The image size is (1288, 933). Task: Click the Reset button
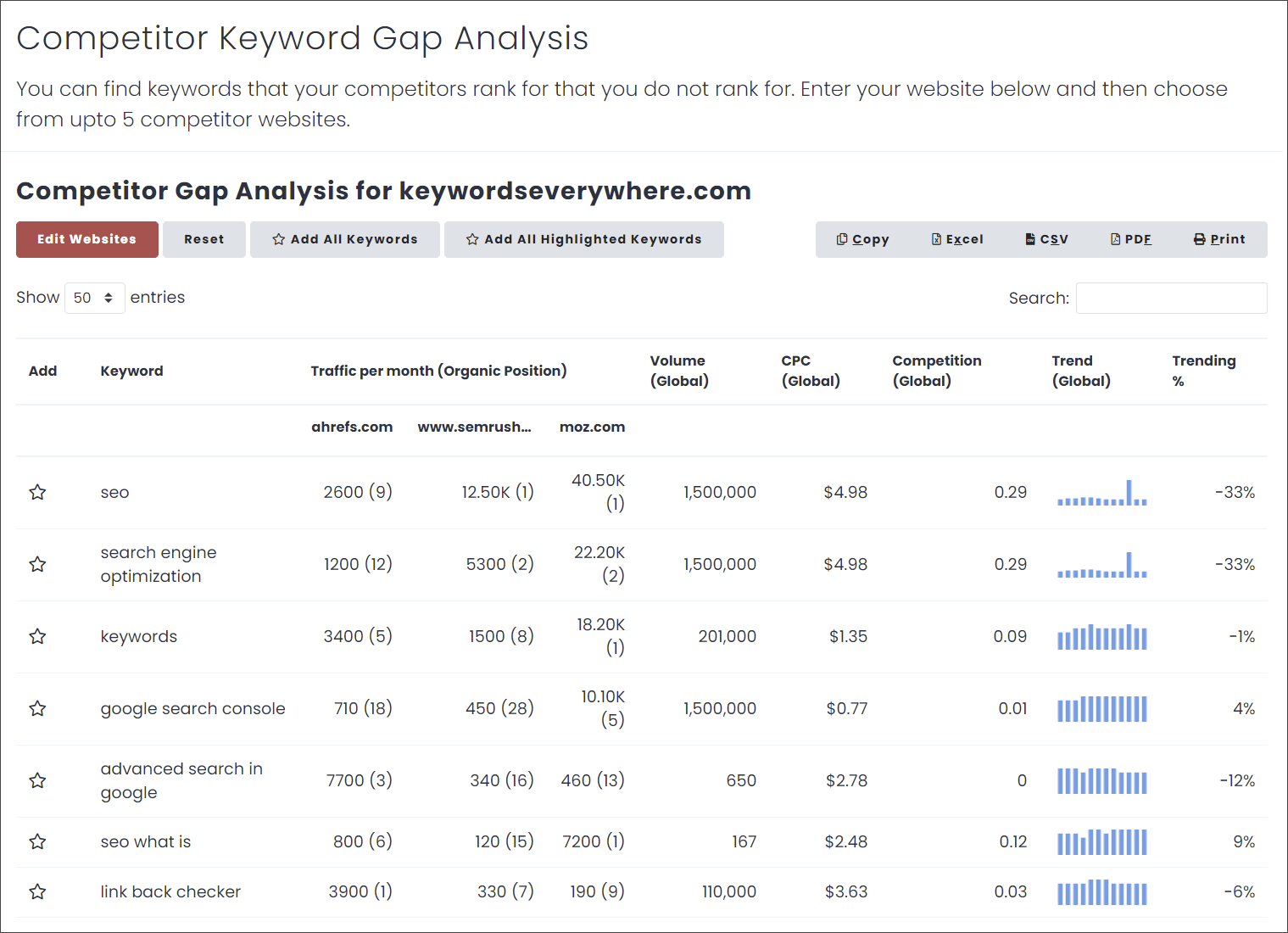[x=204, y=239]
